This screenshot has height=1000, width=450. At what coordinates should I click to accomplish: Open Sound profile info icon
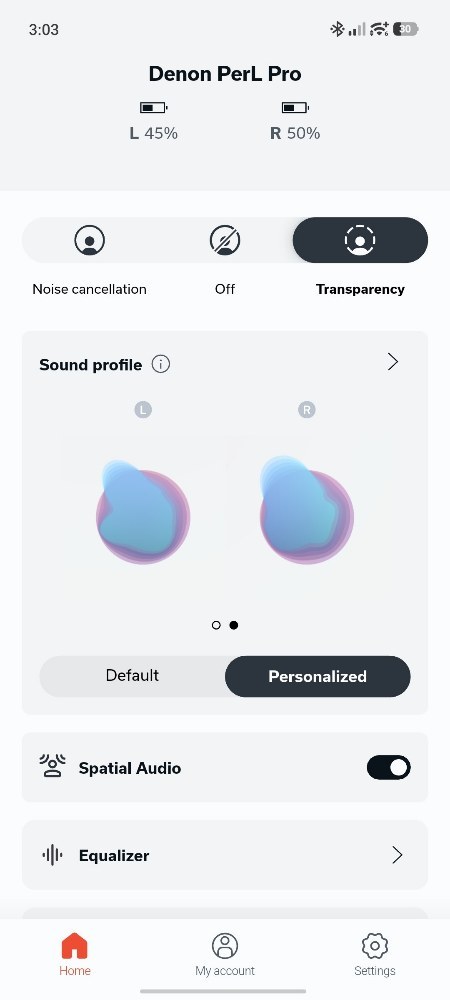(161, 364)
